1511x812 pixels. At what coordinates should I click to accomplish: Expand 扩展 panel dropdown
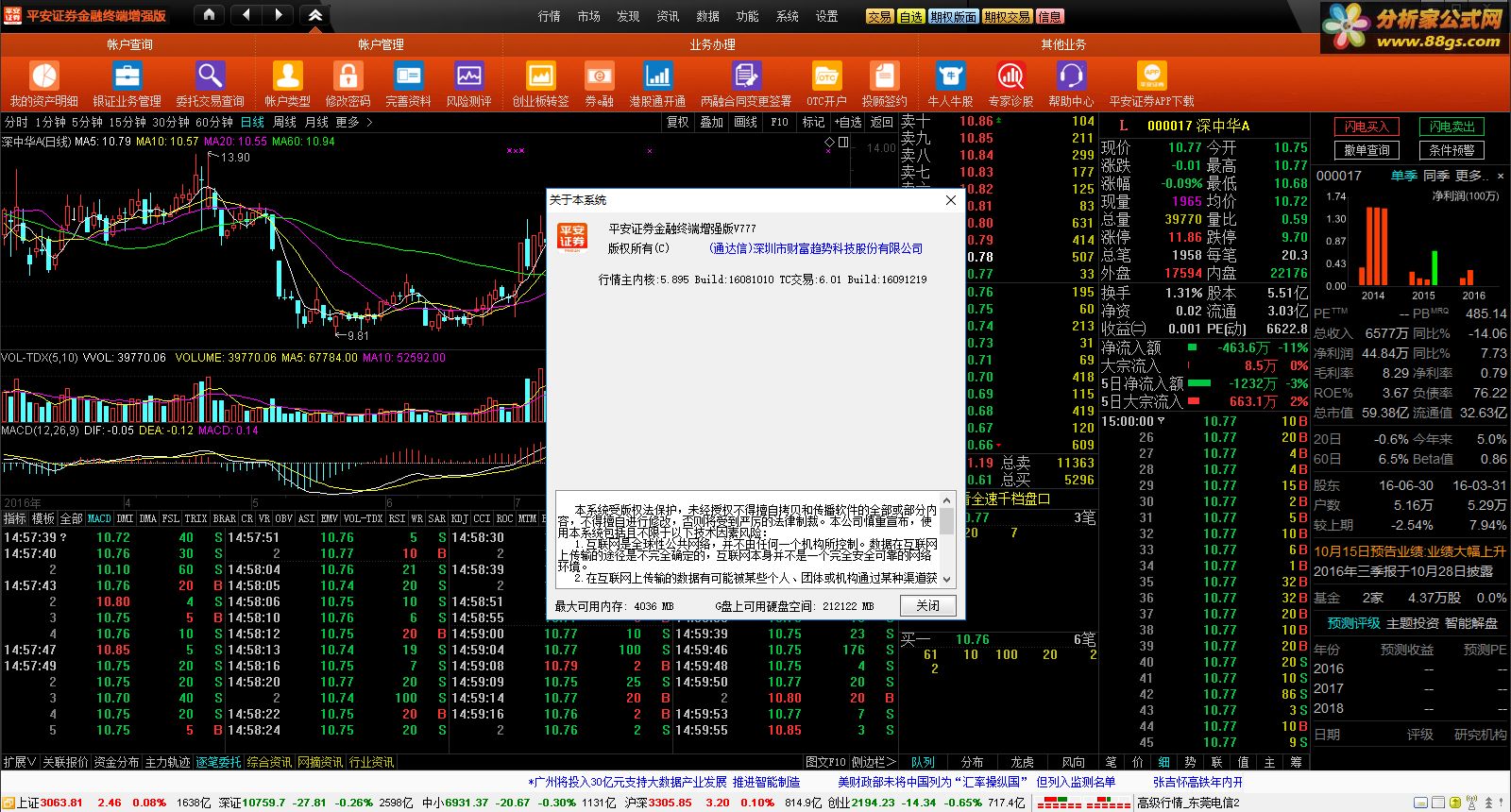19,762
